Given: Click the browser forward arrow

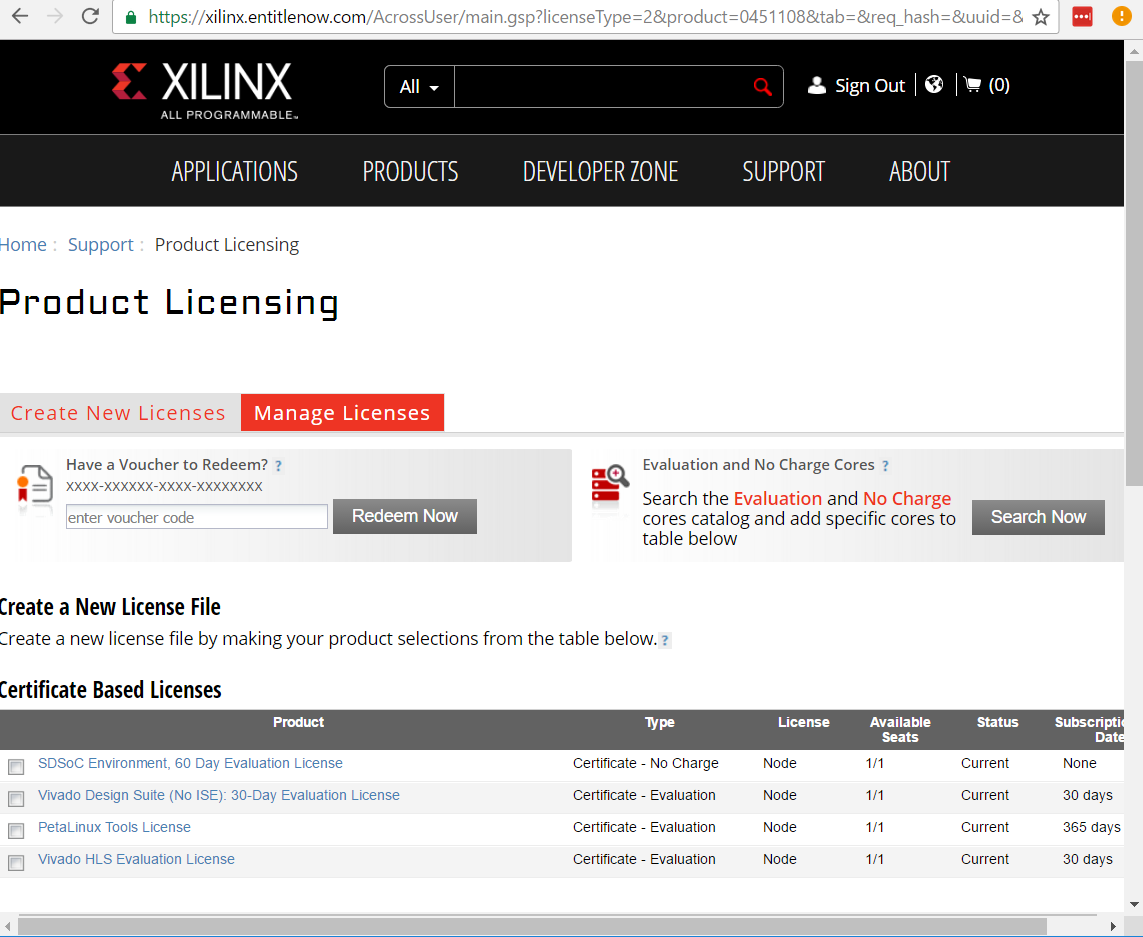Looking at the screenshot, I should pyautogui.click(x=55, y=17).
